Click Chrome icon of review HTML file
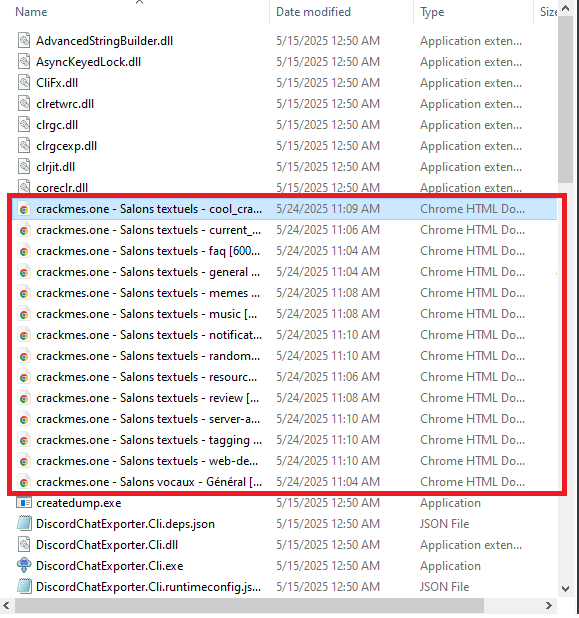The width and height of the screenshot is (579, 618). (24, 398)
